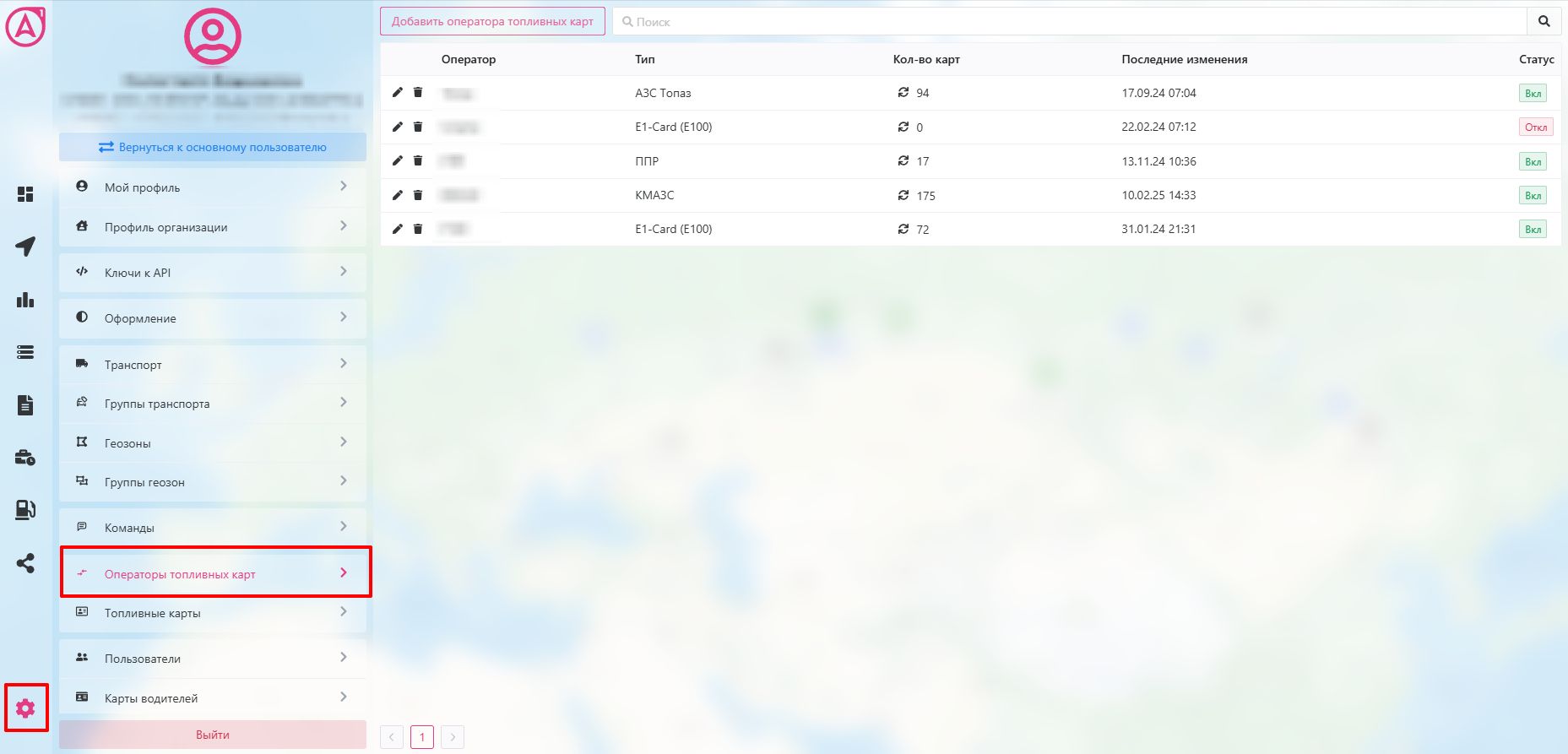Open the Мой профиль menu item
Image resolution: width=1568 pixels, height=754 pixels.
click(x=213, y=187)
